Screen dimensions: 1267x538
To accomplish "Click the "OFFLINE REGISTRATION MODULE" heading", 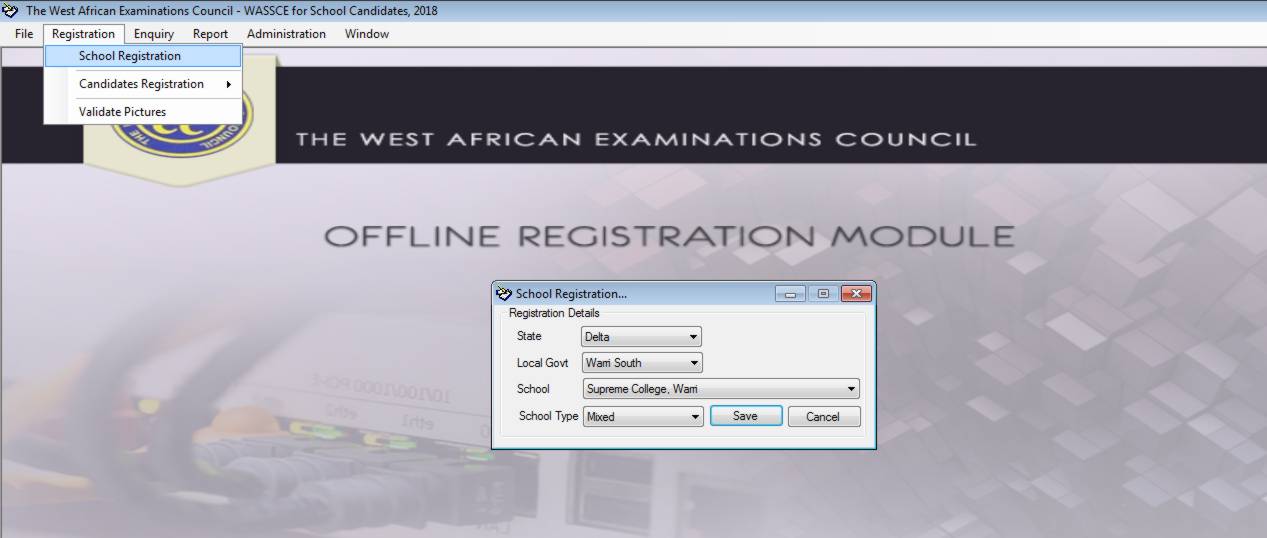I will tap(669, 237).
